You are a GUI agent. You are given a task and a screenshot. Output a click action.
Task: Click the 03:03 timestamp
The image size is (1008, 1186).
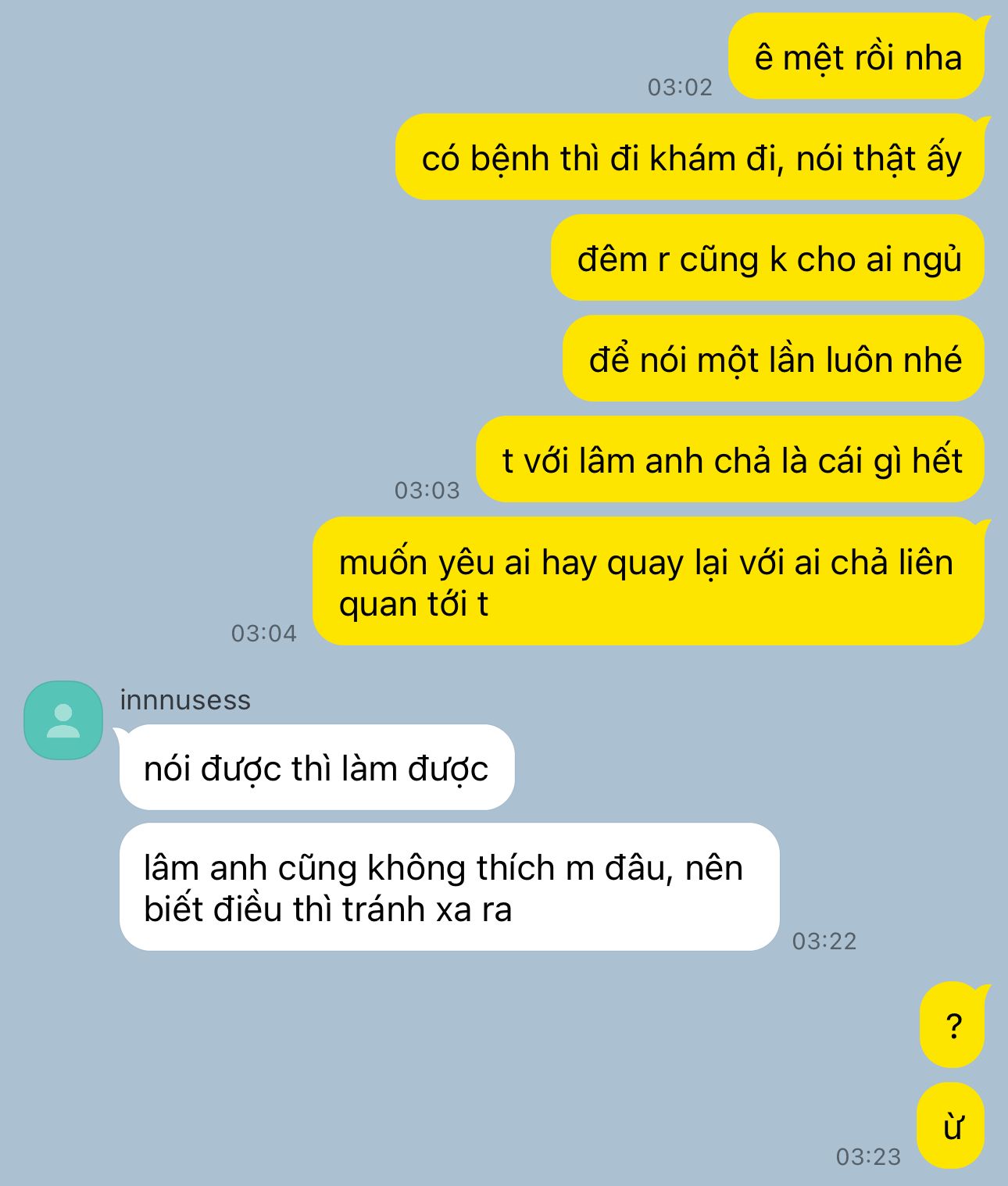click(427, 490)
